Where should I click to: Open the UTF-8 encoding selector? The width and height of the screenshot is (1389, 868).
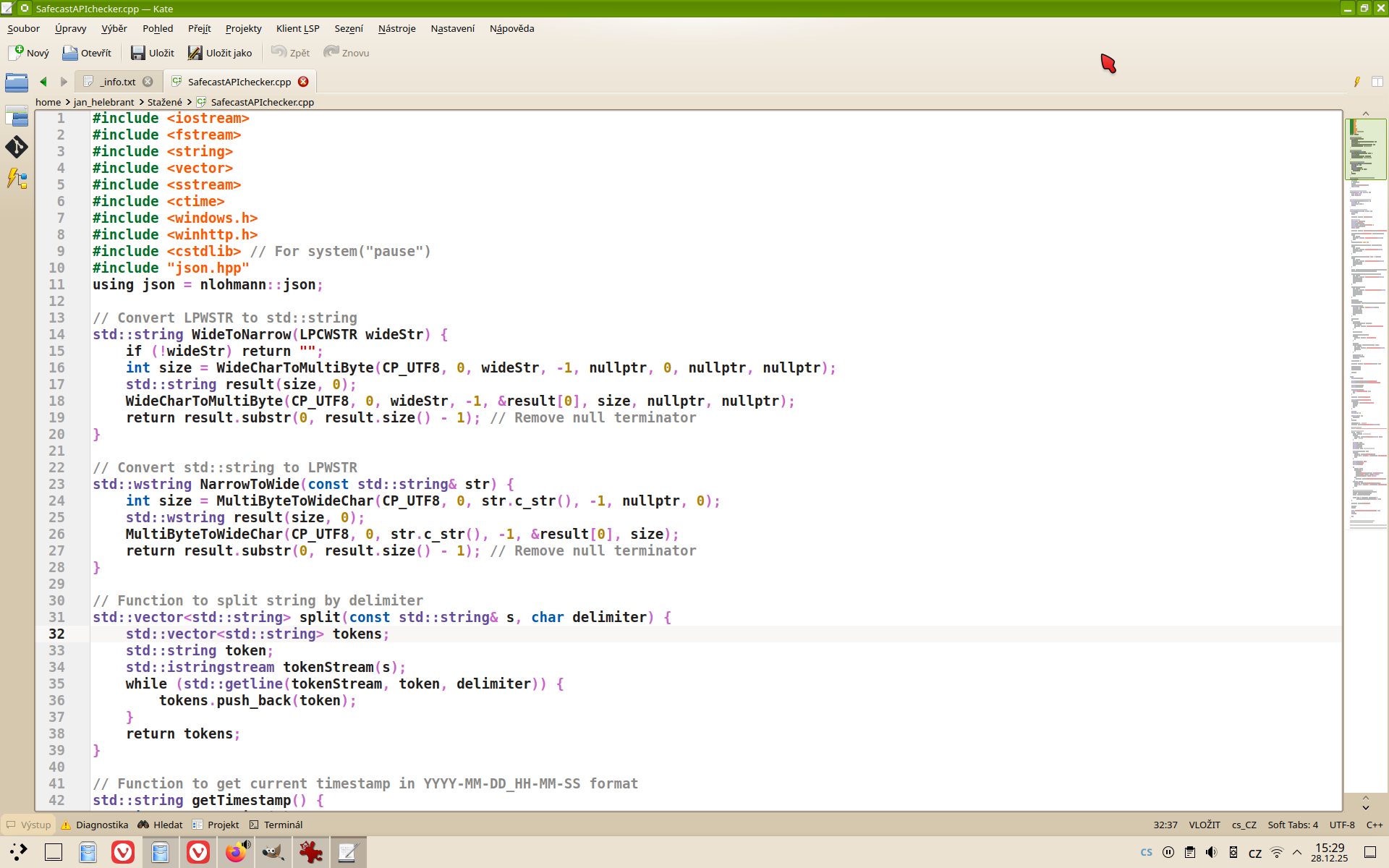pyautogui.click(x=1341, y=825)
